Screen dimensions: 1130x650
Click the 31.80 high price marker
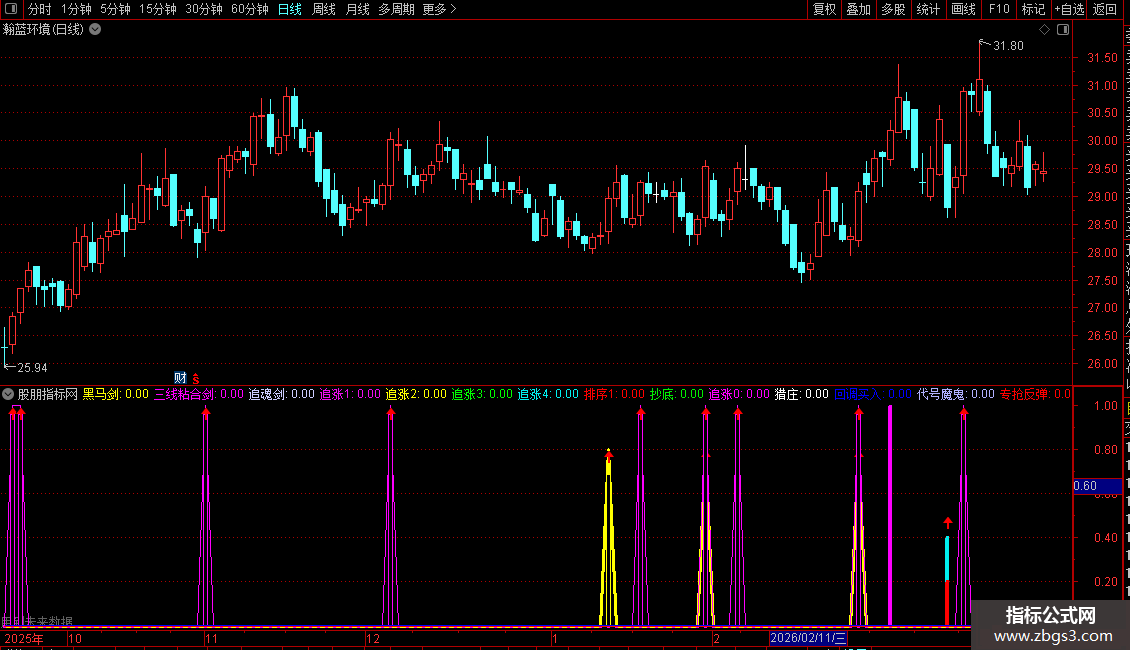click(1008, 45)
